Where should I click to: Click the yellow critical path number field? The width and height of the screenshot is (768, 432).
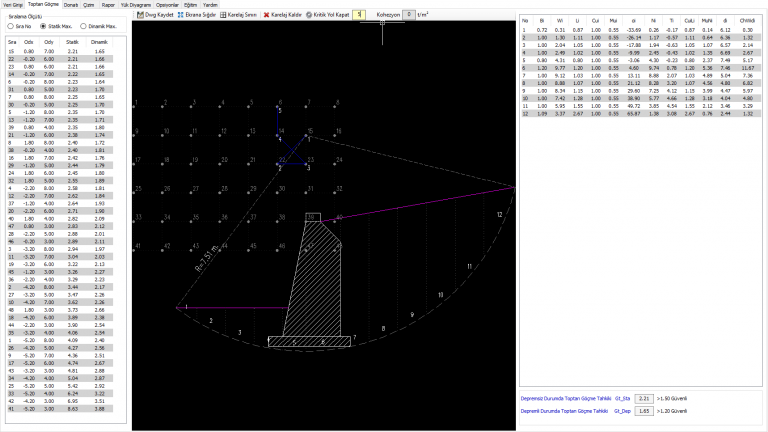pos(359,15)
